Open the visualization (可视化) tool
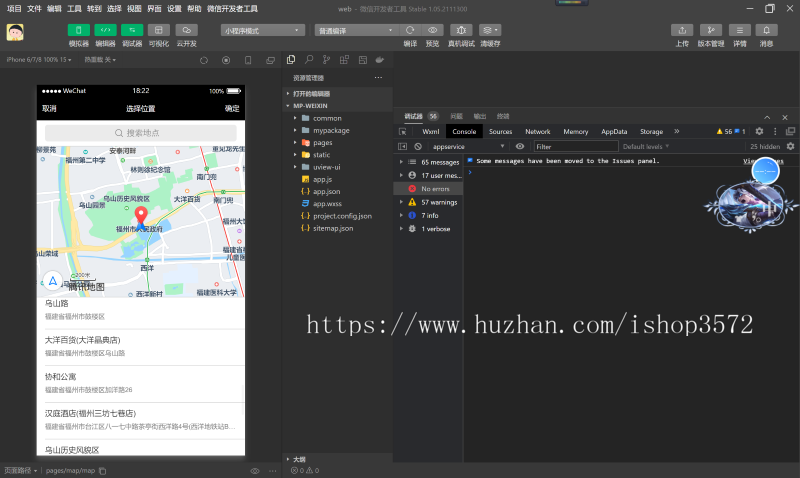This screenshot has height=478, width=800. 159,30
